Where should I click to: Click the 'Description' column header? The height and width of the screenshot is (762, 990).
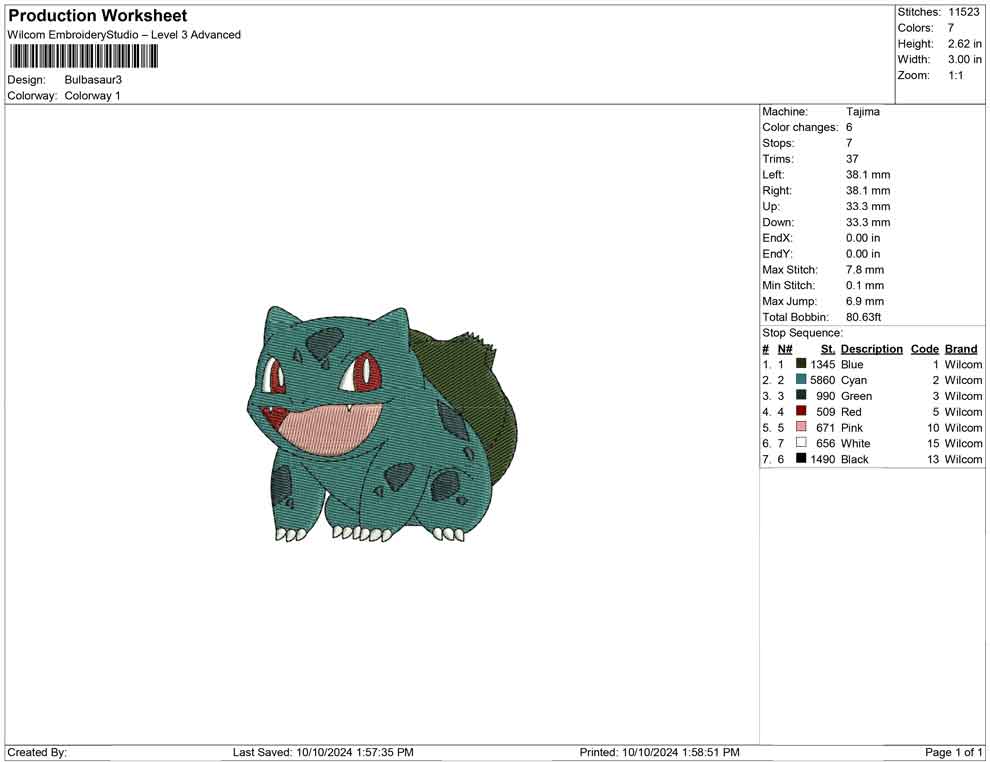[872, 349]
